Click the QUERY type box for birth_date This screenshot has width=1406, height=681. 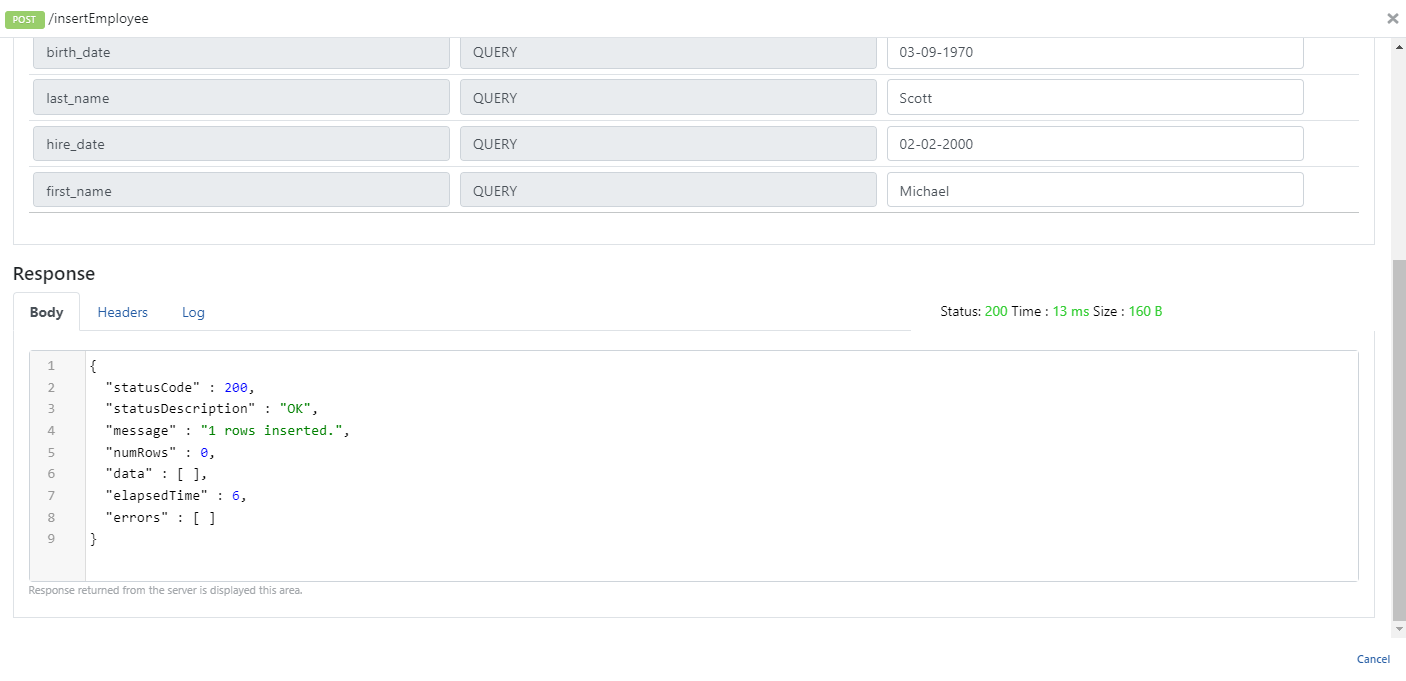point(667,52)
